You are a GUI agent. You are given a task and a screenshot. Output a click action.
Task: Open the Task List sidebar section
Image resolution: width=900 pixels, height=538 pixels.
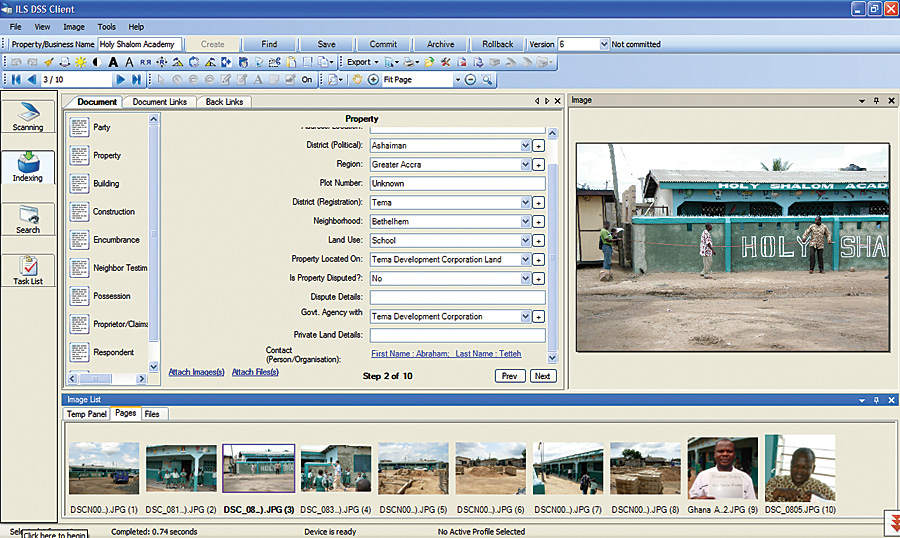pyautogui.click(x=28, y=270)
